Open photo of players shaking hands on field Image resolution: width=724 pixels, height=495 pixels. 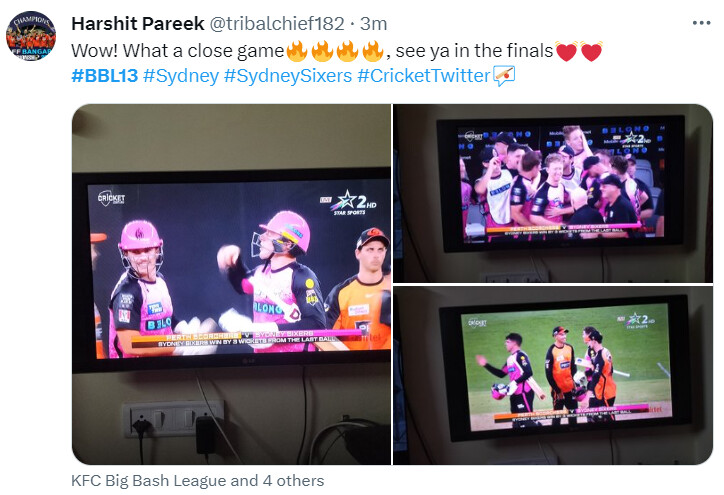click(x=553, y=375)
